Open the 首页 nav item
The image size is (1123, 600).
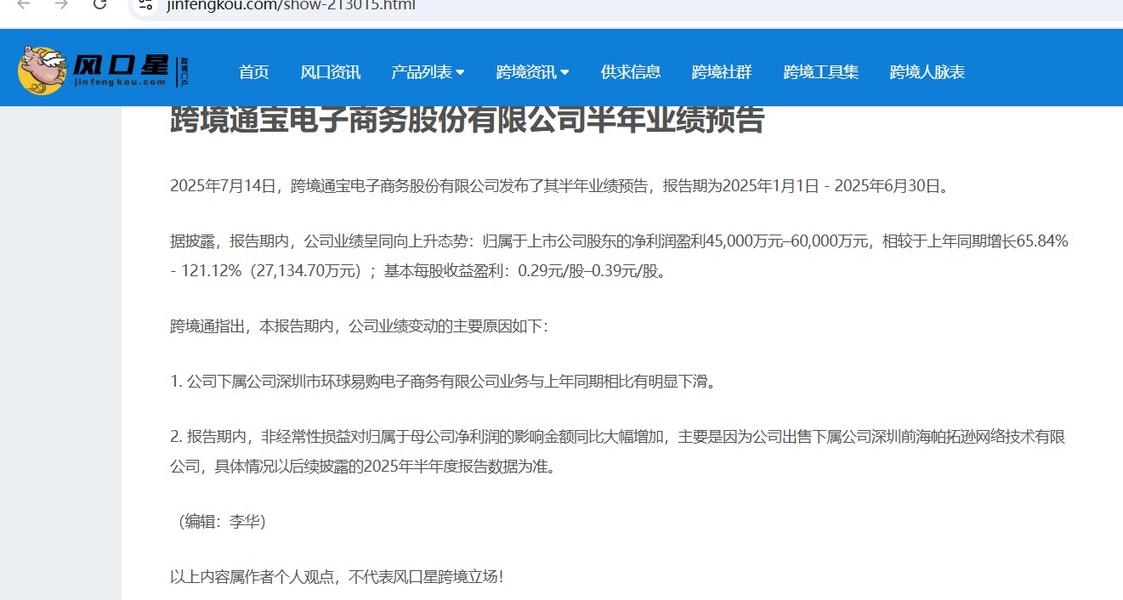point(254,72)
